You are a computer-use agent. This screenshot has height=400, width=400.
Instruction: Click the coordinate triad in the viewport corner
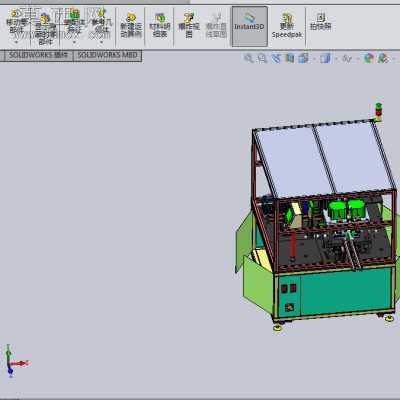[x=16, y=361]
